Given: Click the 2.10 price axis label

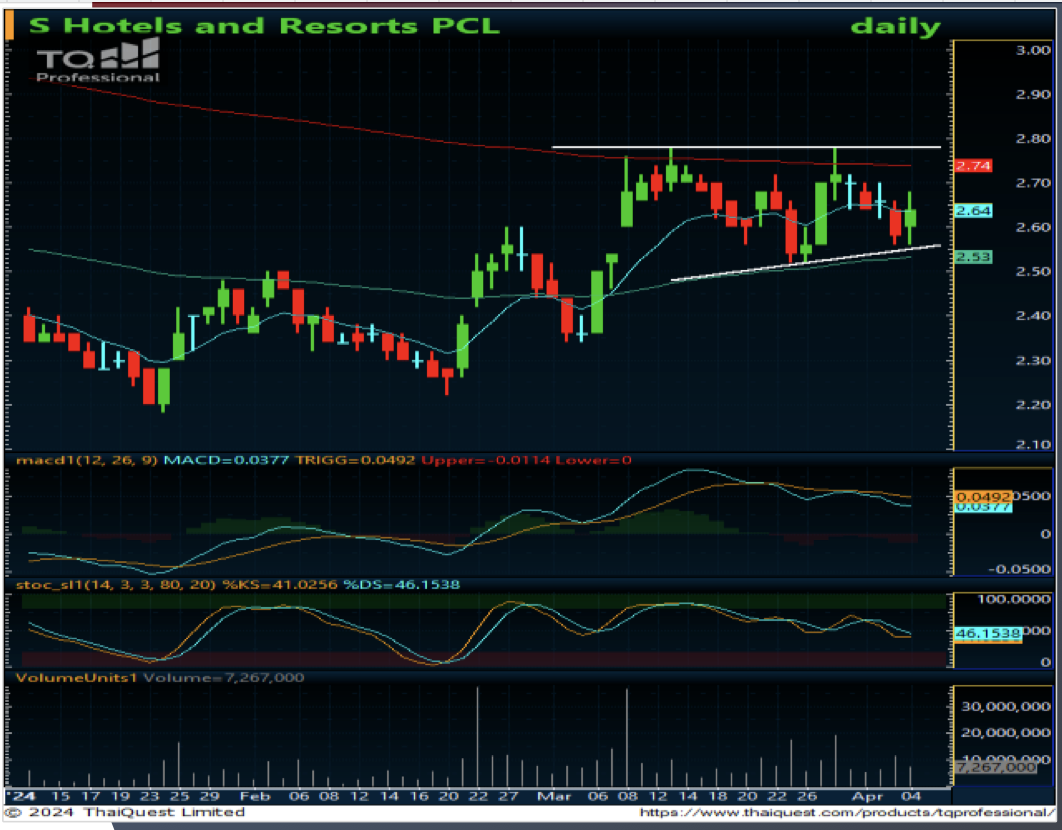Looking at the screenshot, I should [1033, 444].
